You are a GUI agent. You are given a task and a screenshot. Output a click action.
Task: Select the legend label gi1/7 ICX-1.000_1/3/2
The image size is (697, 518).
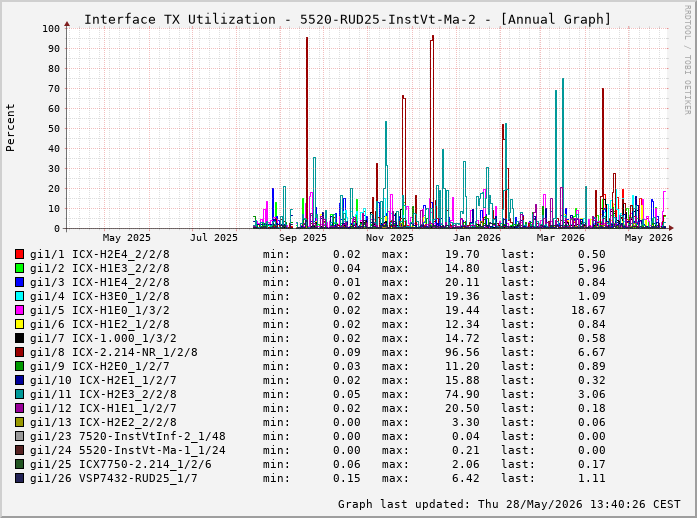click(103, 338)
